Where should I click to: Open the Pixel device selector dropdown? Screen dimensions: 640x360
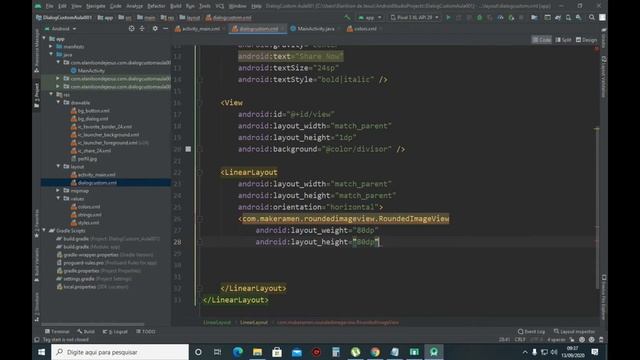[x=414, y=18]
